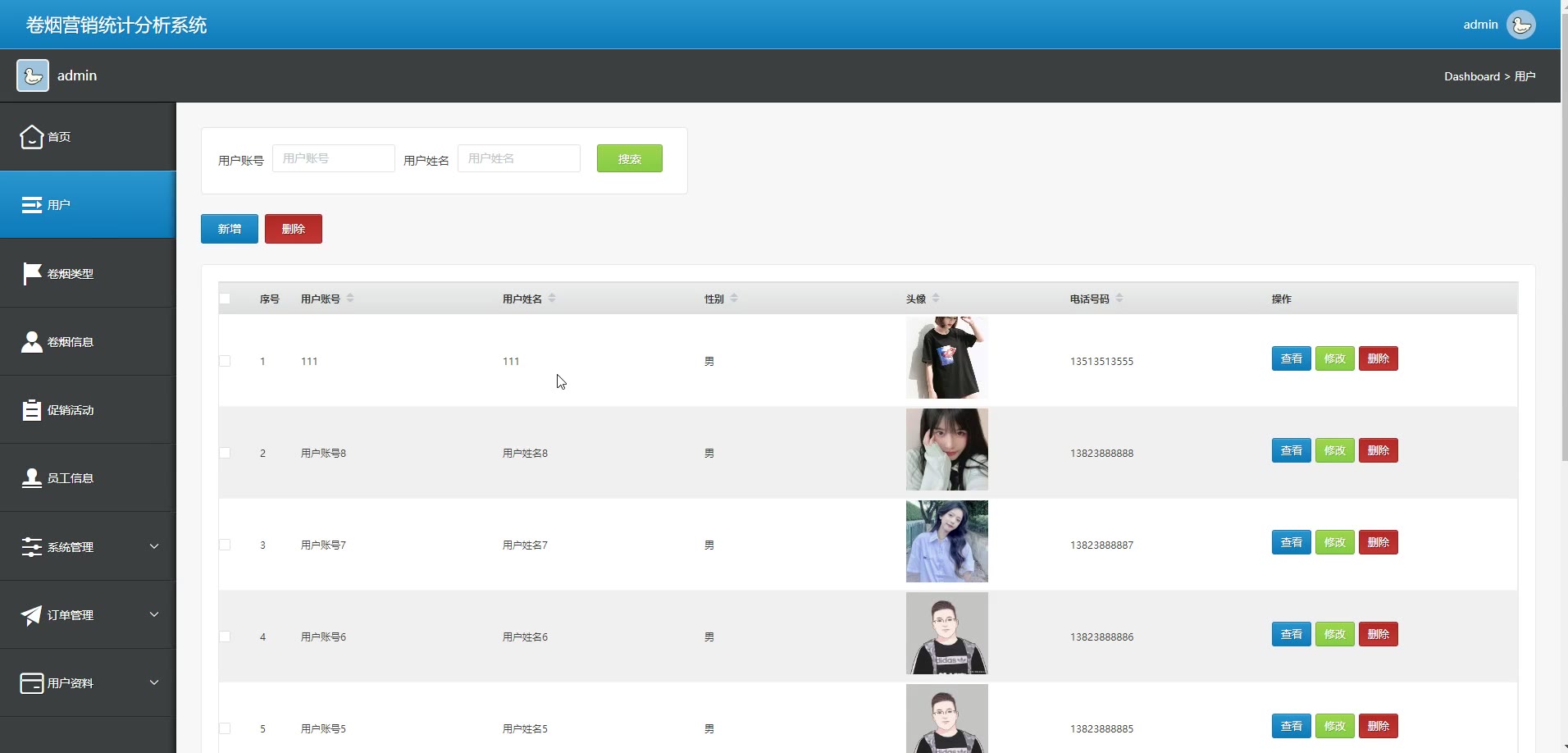
Task: Sort by 用户姓名 column arrows
Action: (552, 299)
